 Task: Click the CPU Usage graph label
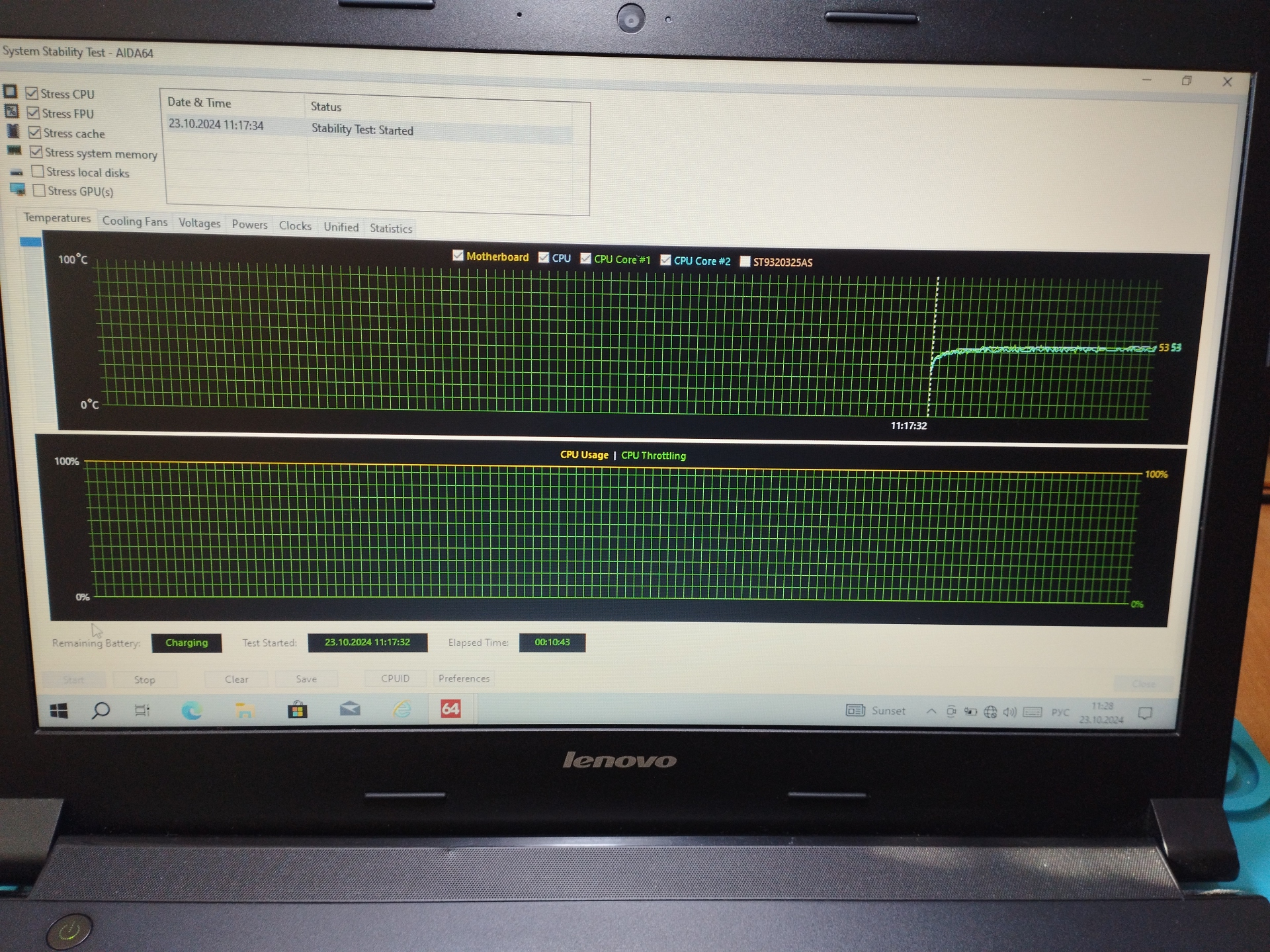(x=584, y=455)
